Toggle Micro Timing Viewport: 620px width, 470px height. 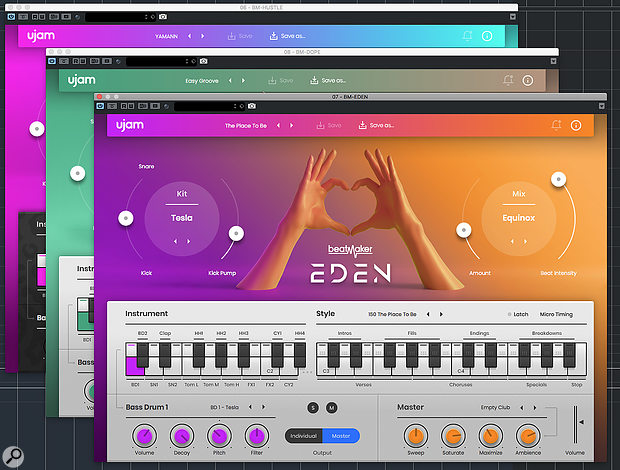pos(556,314)
